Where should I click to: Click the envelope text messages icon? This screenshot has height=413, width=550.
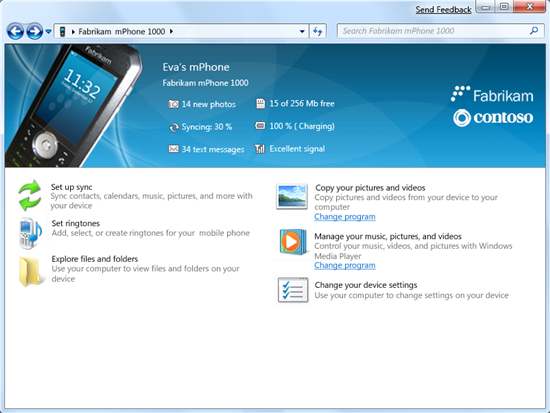(x=173, y=149)
